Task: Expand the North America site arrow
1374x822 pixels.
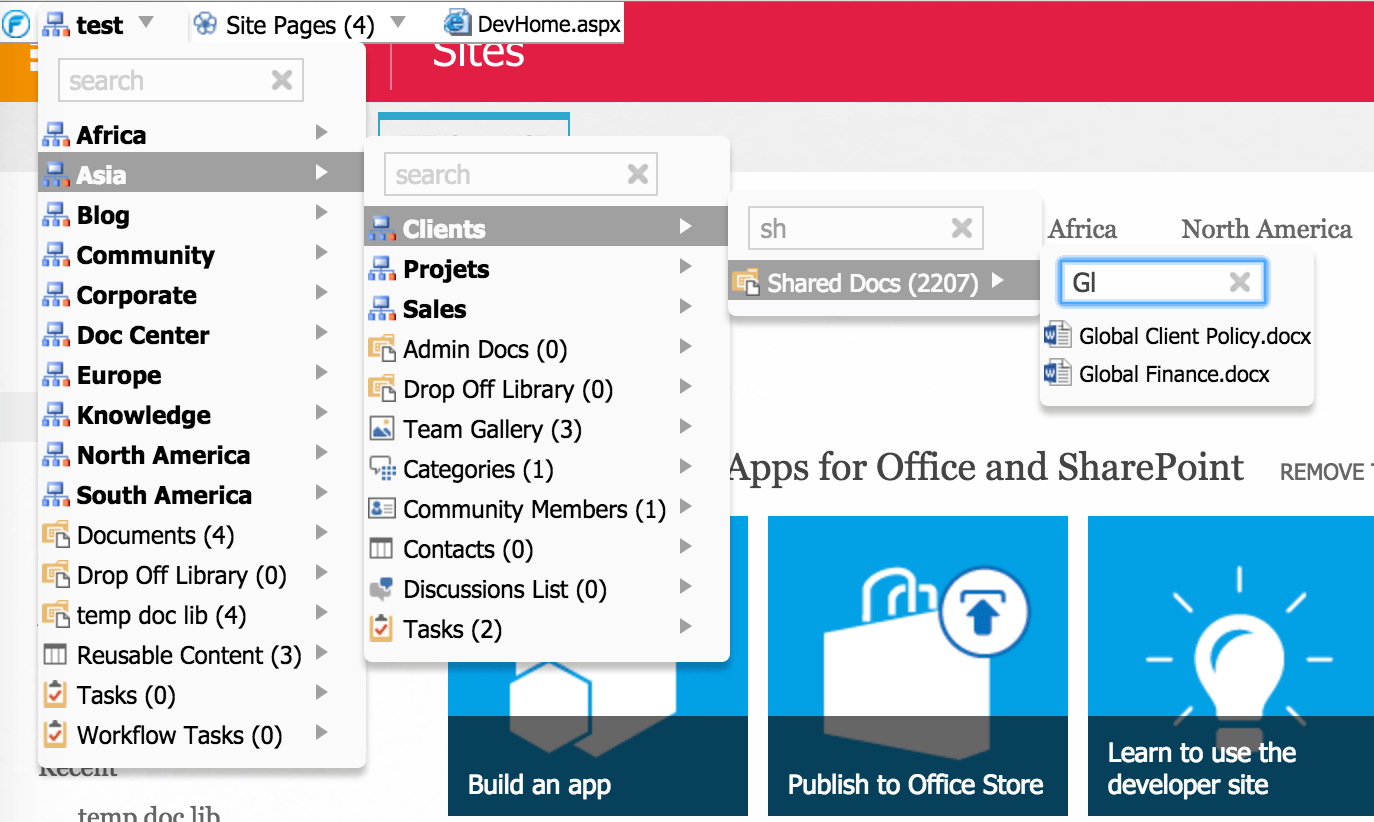Action: pos(320,455)
